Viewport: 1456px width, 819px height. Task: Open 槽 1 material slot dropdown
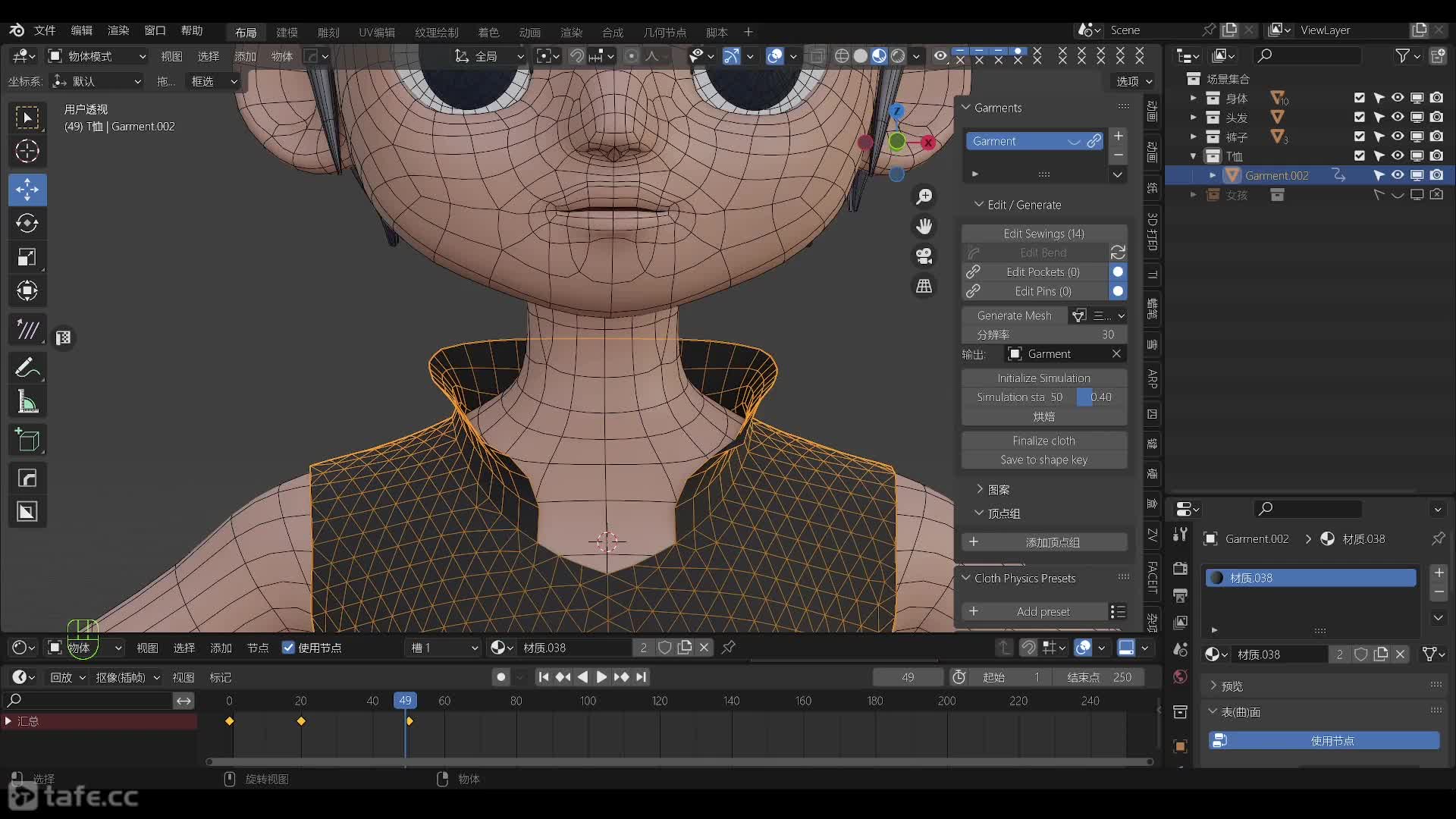pos(444,648)
